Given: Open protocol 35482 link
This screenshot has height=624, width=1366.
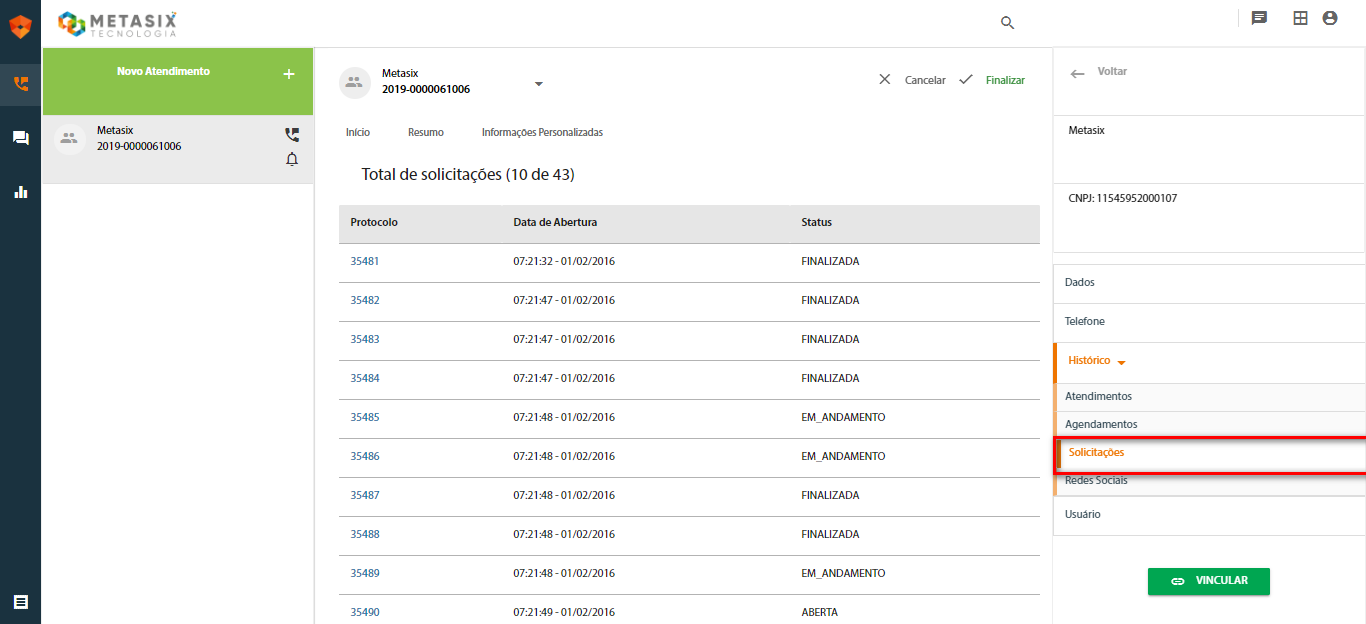Looking at the screenshot, I should pos(365,300).
